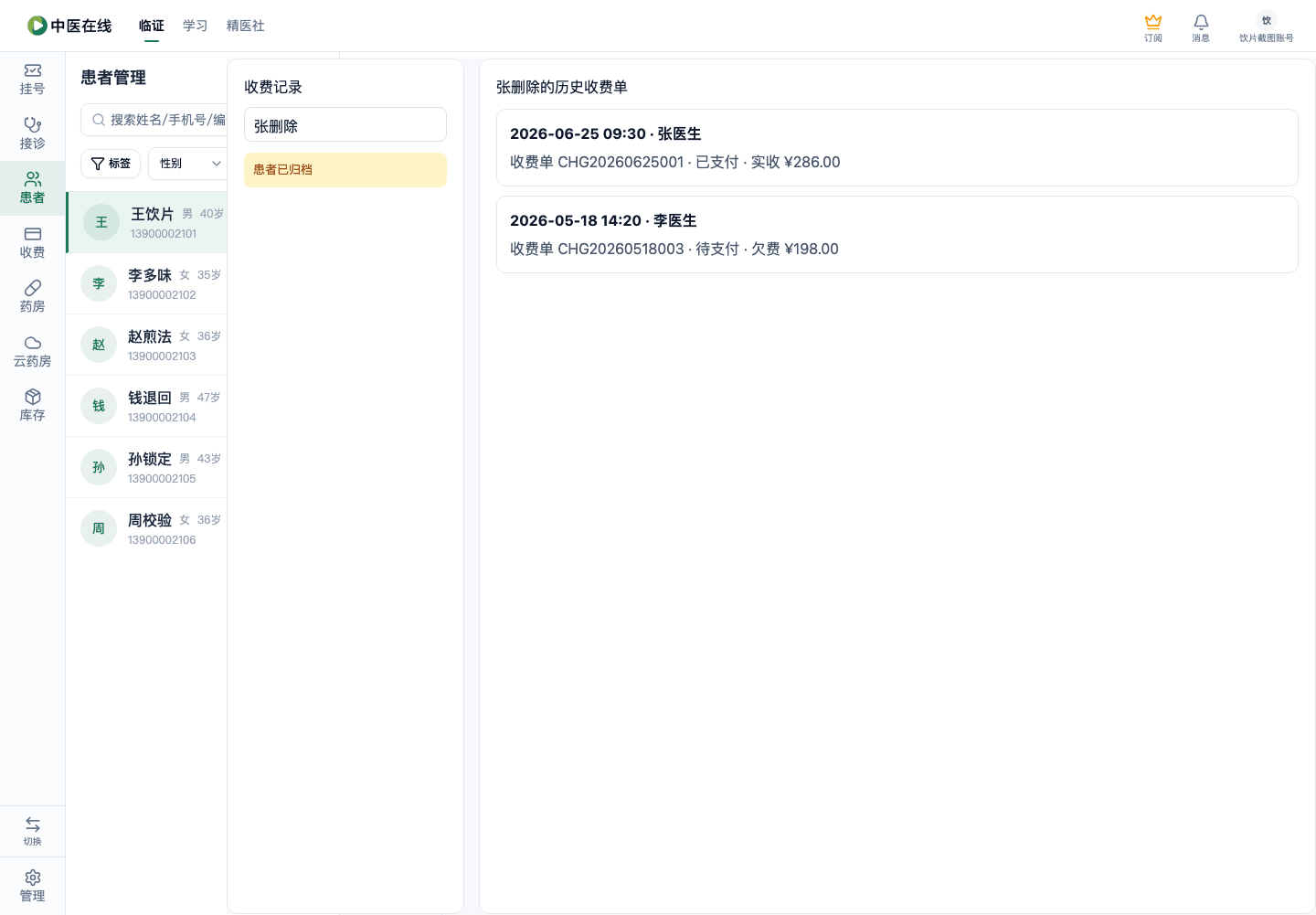The image size is (1316, 915).
Task: Switch to the 学习 tab
Action: point(196,26)
